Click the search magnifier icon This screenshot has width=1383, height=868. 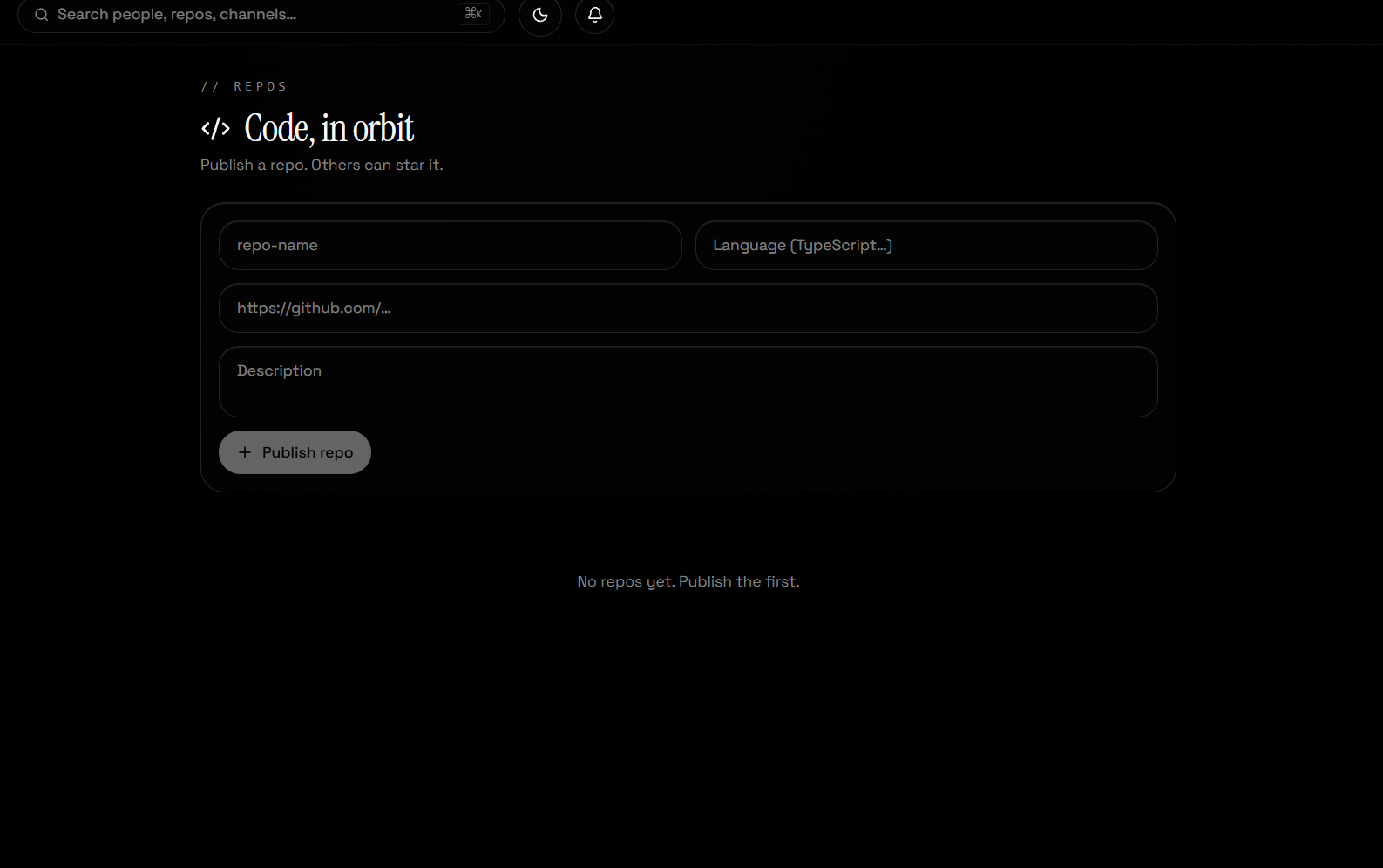coord(41,15)
